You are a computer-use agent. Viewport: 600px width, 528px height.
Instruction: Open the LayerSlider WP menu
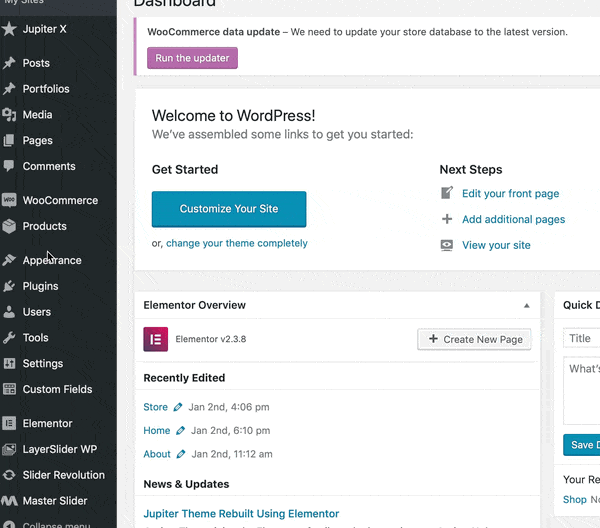click(x=60, y=449)
